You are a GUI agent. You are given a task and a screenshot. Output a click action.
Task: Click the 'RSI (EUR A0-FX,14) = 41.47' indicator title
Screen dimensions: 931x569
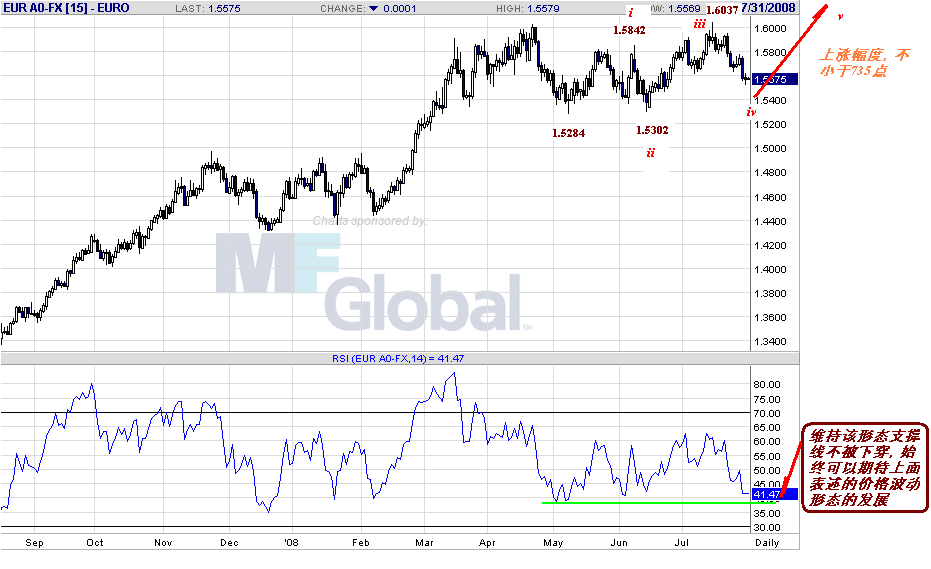pyautogui.click(x=398, y=359)
